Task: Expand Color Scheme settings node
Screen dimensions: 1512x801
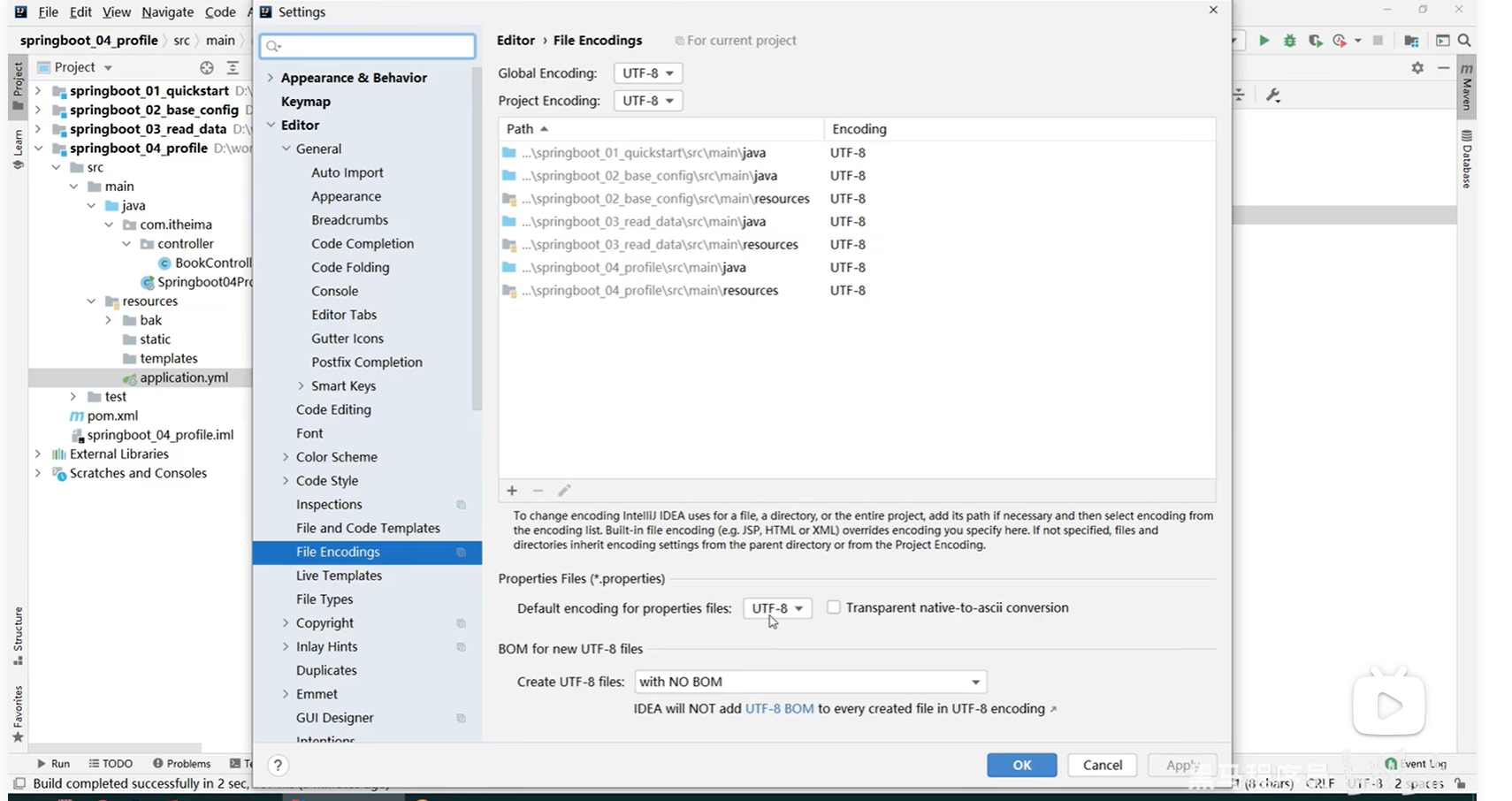Action: tap(286, 457)
